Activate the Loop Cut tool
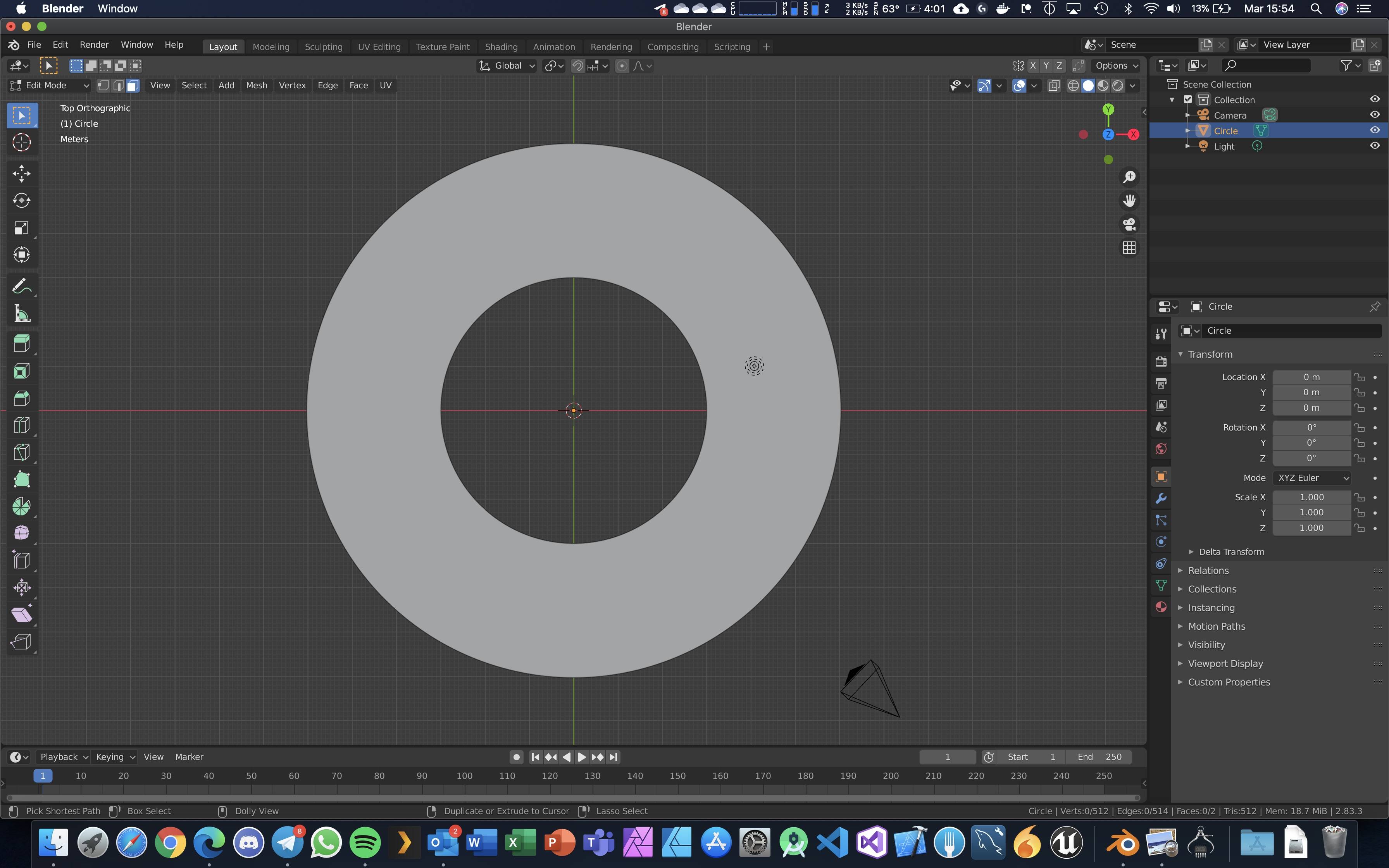 [21, 425]
